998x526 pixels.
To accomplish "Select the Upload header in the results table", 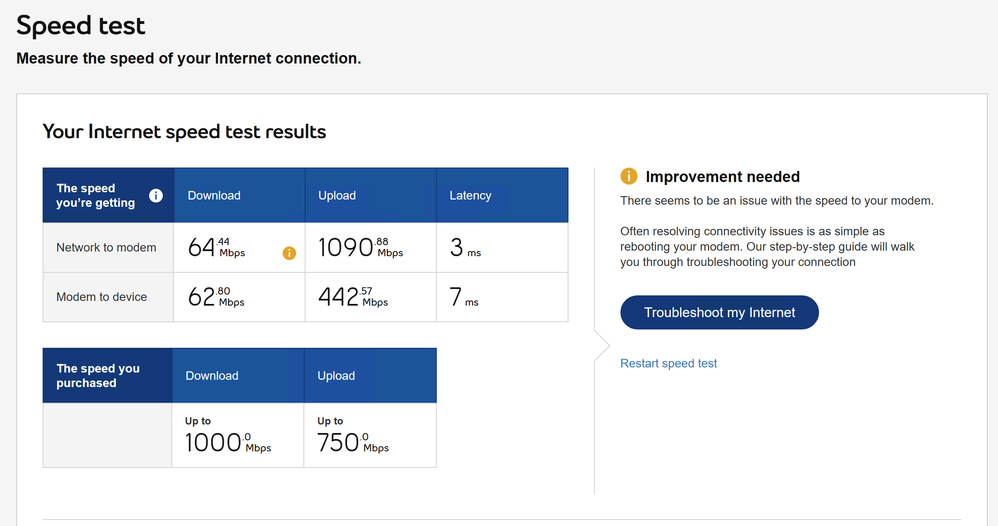I will coord(337,195).
